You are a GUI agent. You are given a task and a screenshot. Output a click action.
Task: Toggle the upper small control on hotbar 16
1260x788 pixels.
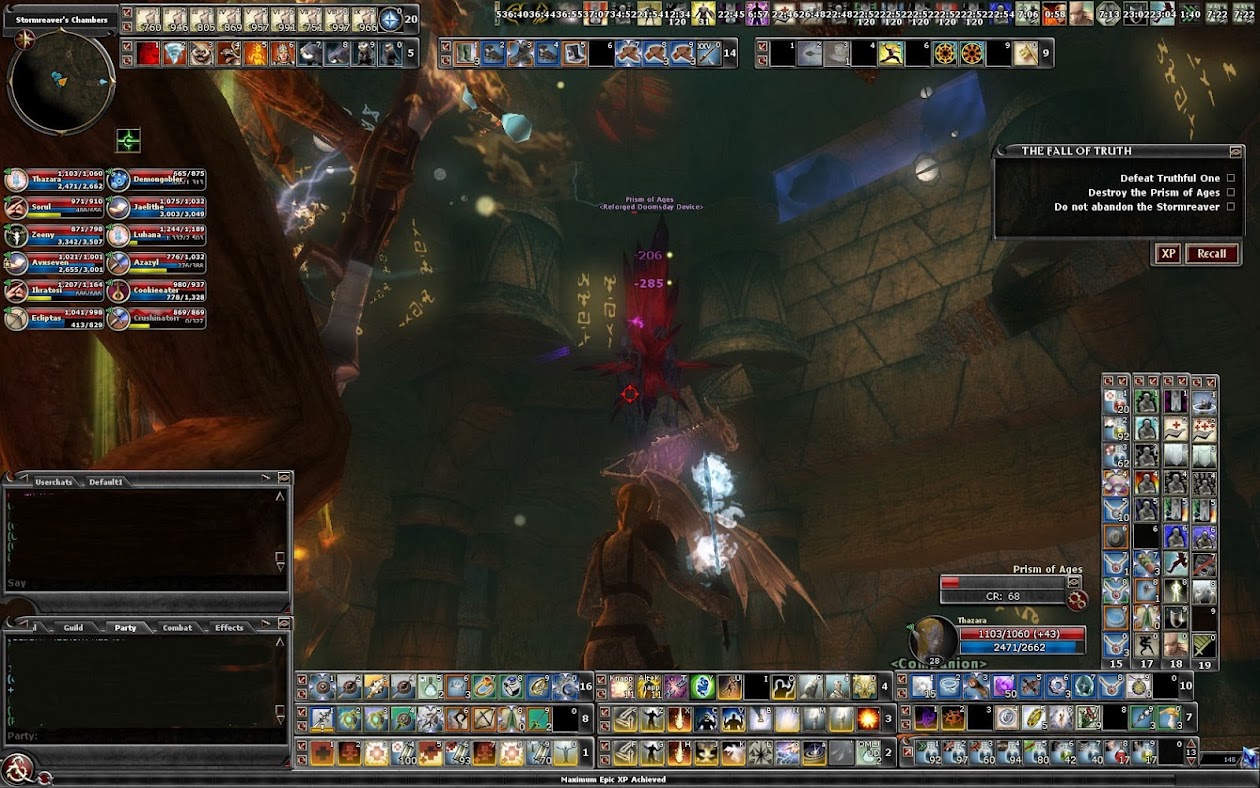click(x=302, y=679)
